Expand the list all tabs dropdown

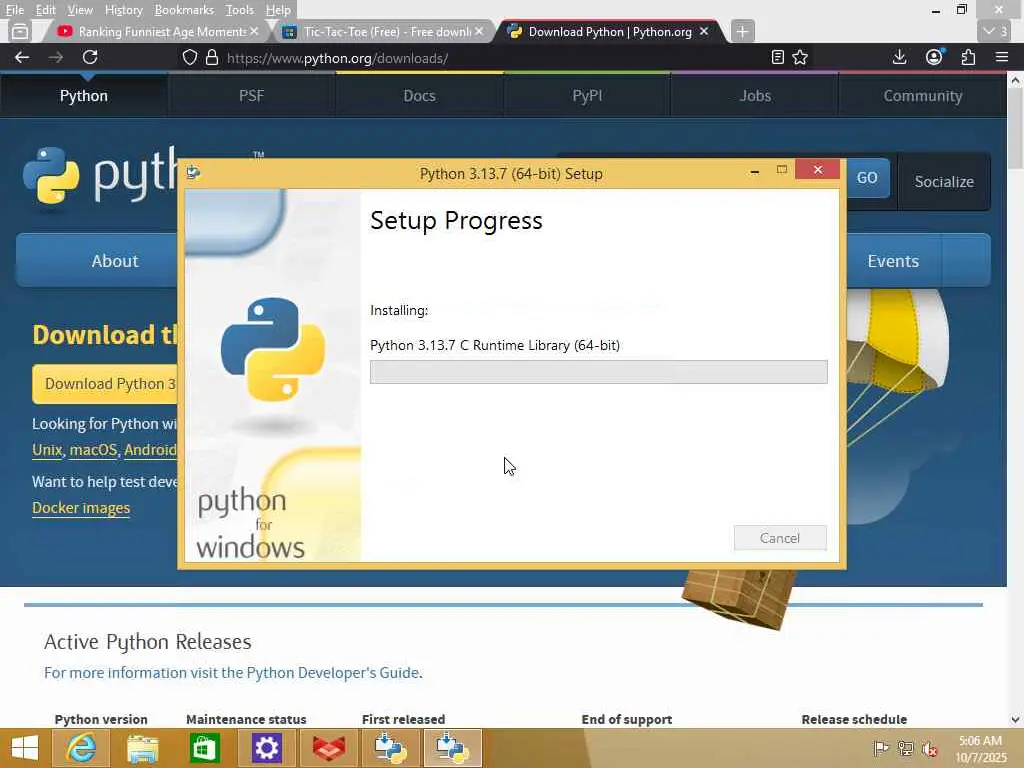[995, 31]
